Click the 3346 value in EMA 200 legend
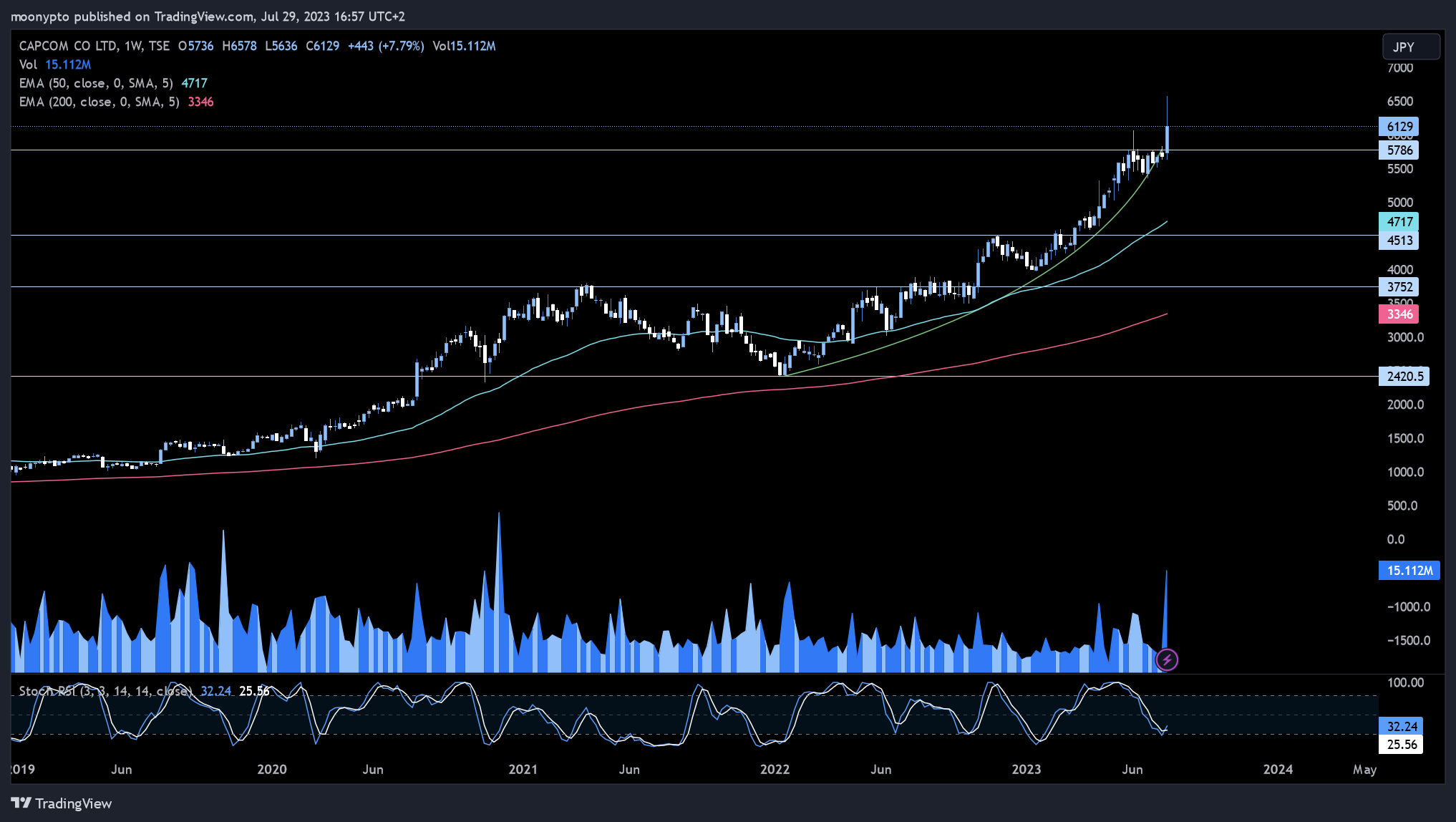Viewport: 1456px width, 822px height. tap(200, 102)
